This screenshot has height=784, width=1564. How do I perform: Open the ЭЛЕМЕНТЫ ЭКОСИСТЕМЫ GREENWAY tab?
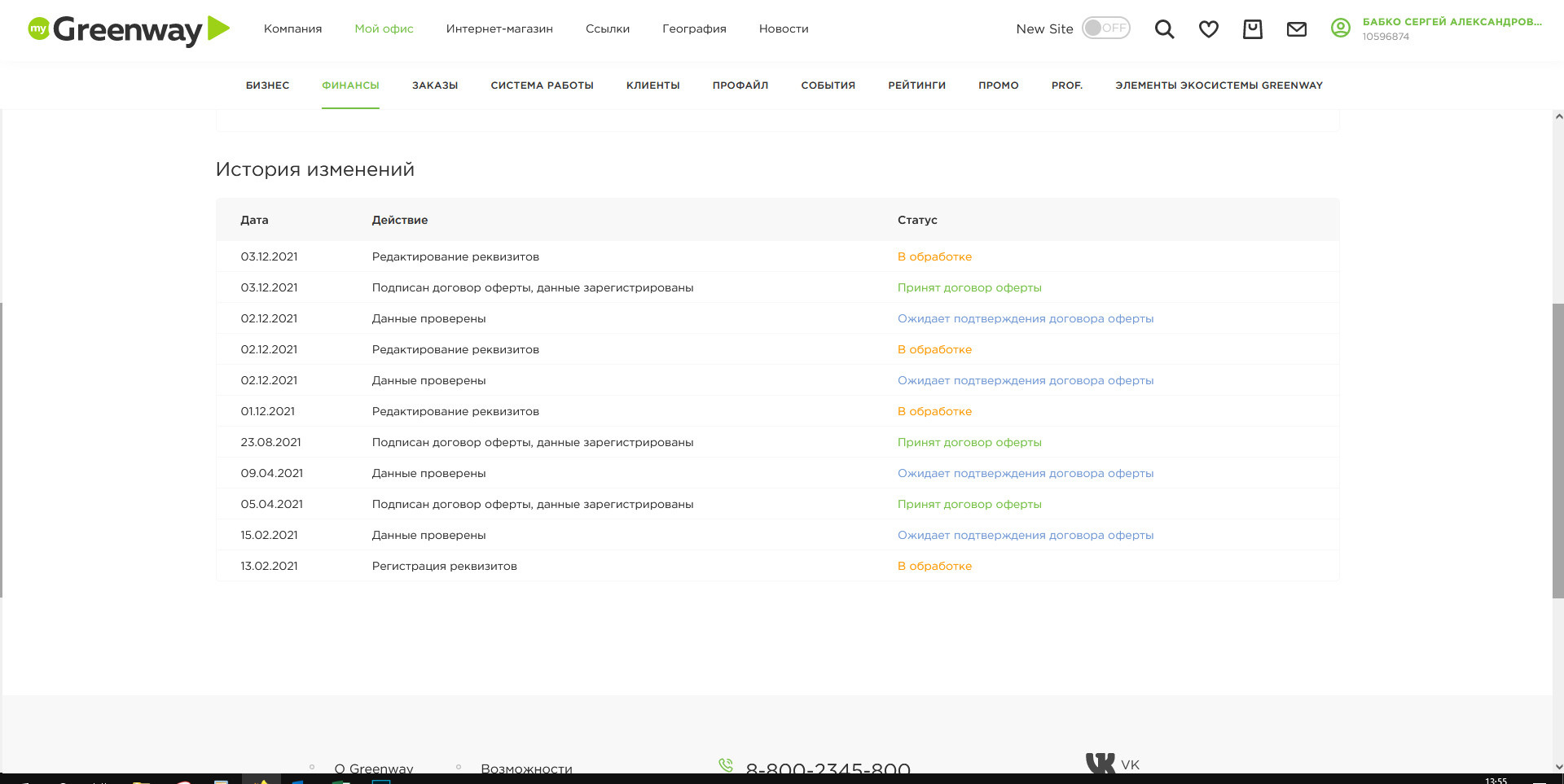(1219, 85)
